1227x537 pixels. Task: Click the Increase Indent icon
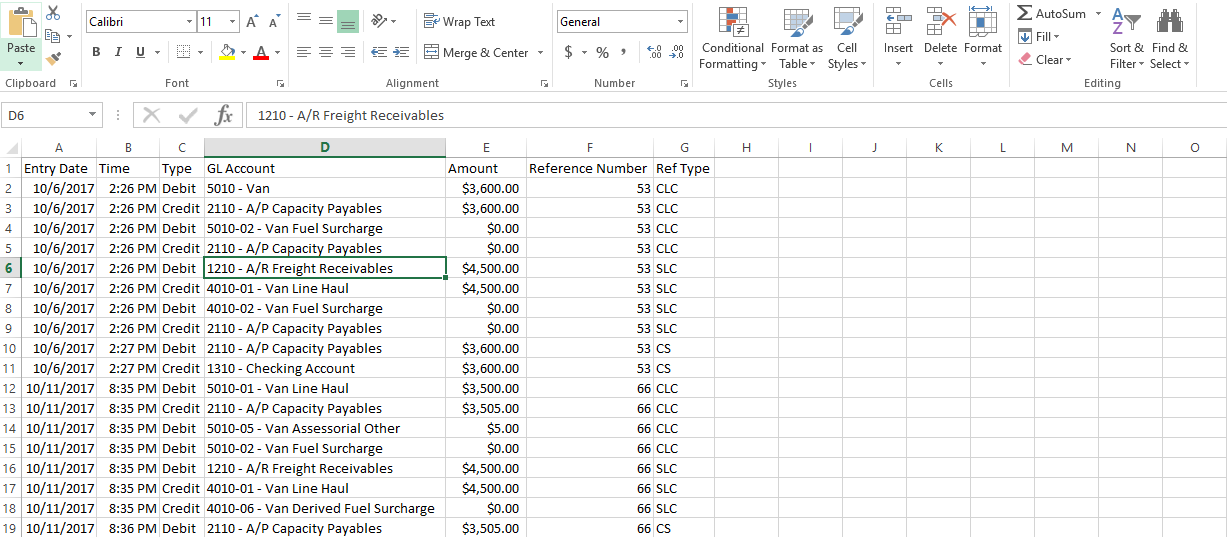pyautogui.click(x=401, y=52)
